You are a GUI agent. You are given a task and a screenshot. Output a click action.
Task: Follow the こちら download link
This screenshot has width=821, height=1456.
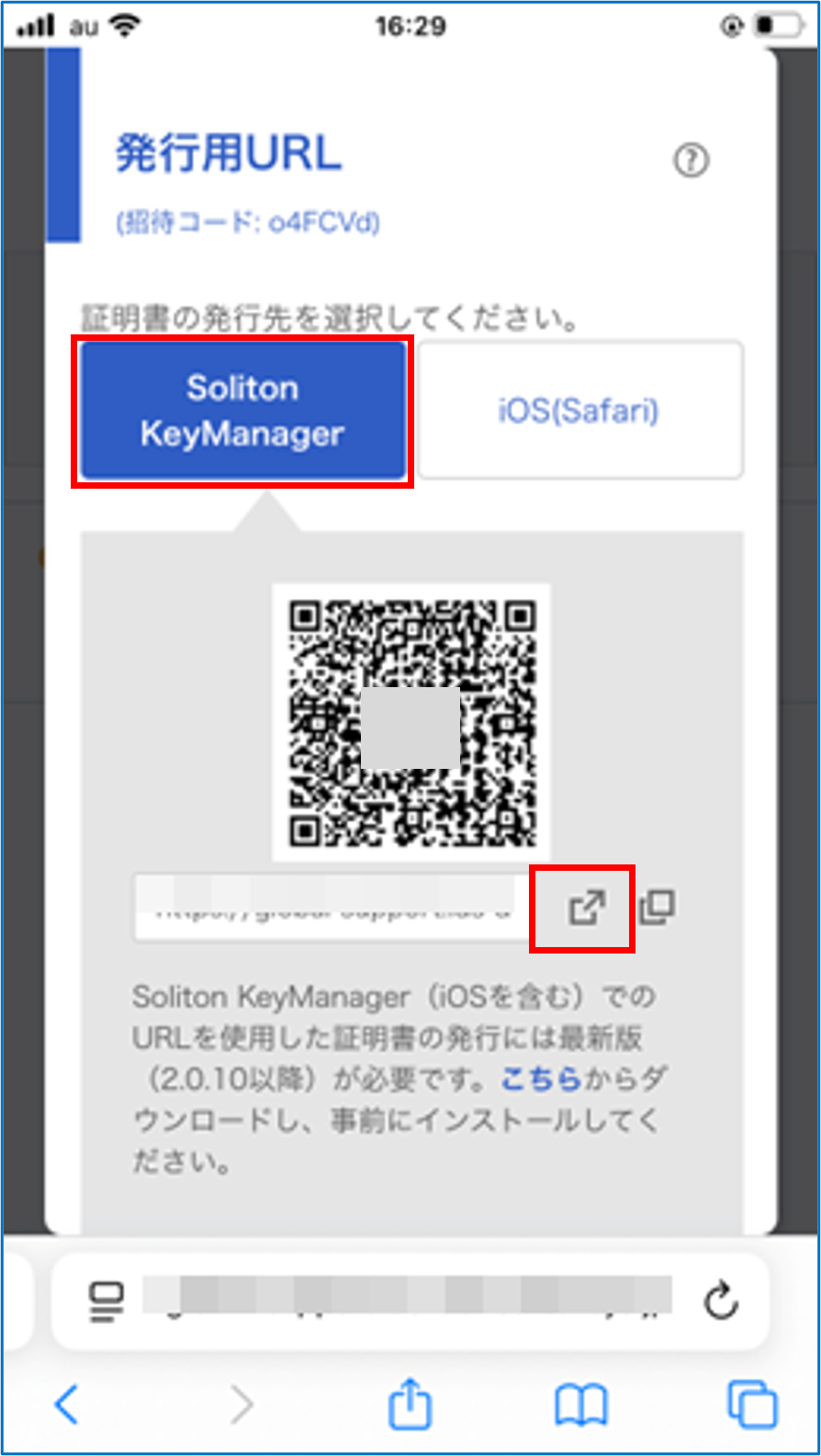click(541, 1078)
